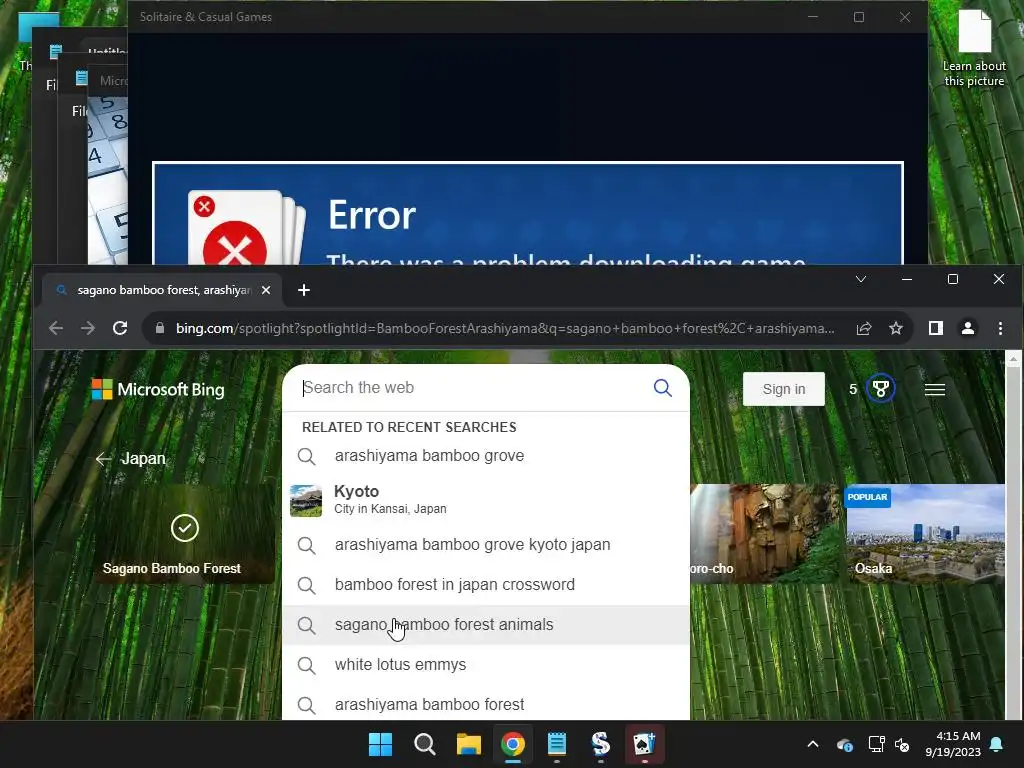The image size is (1024, 768).
Task: Open taskbar Search
Action: pos(424,744)
